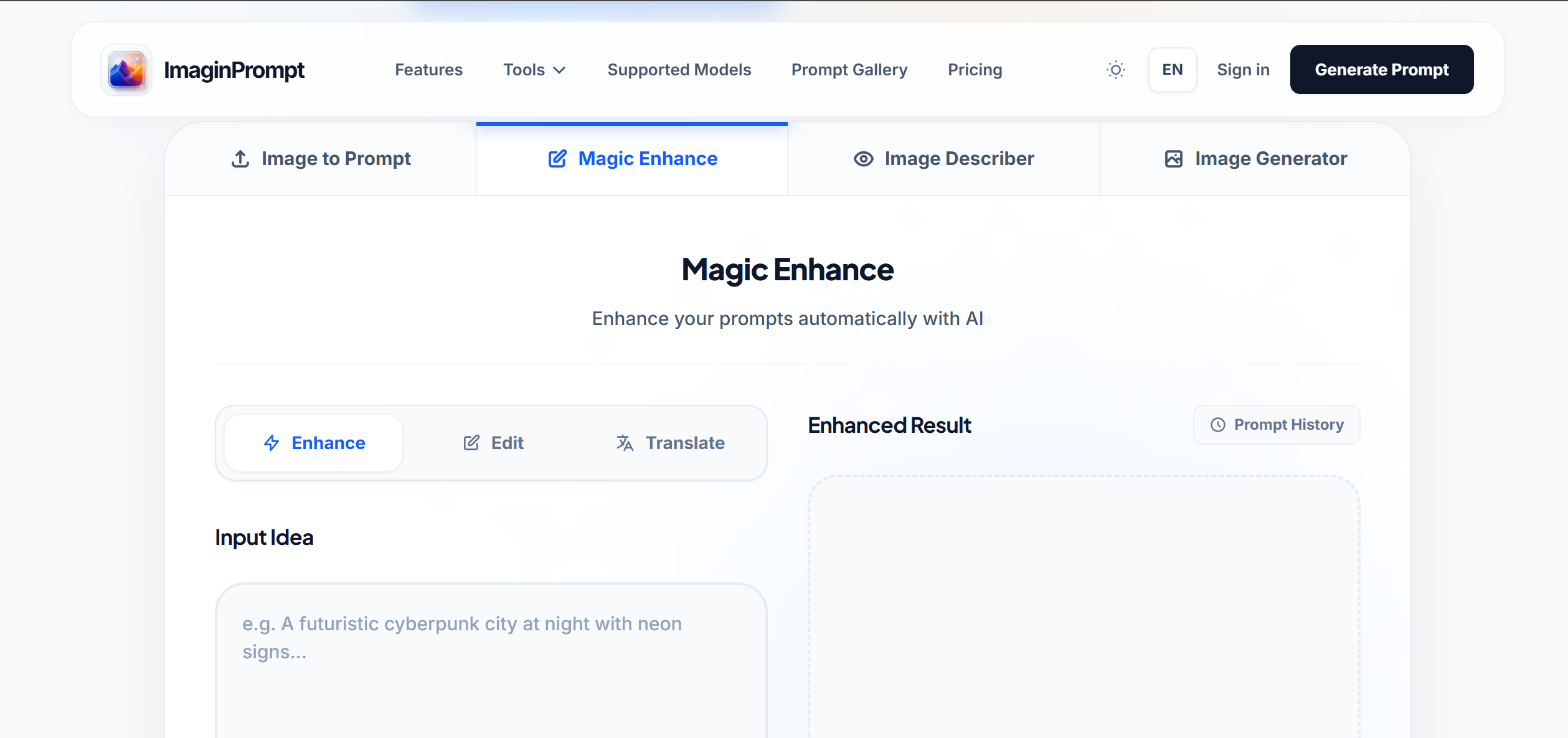1568x738 pixels.
Task: Click the clock icon in Prompt History
Action: 1217,425
